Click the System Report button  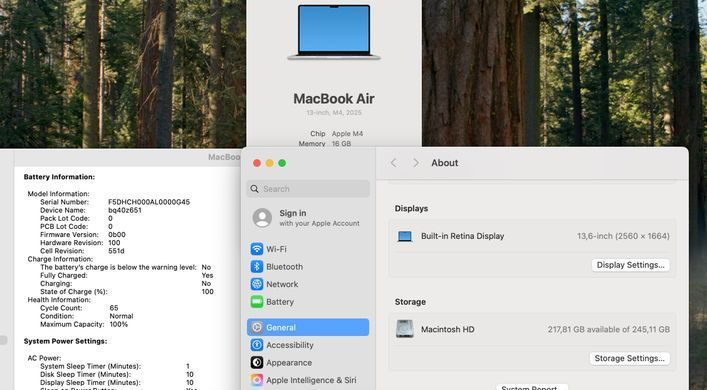(x=533, y=387)
